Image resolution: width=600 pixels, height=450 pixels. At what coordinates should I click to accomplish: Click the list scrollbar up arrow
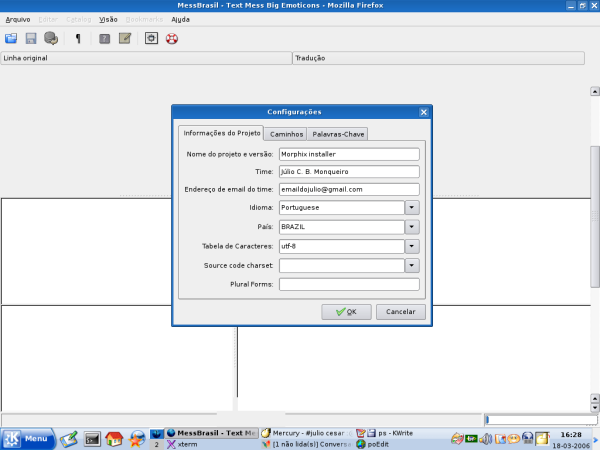point(595,91)
